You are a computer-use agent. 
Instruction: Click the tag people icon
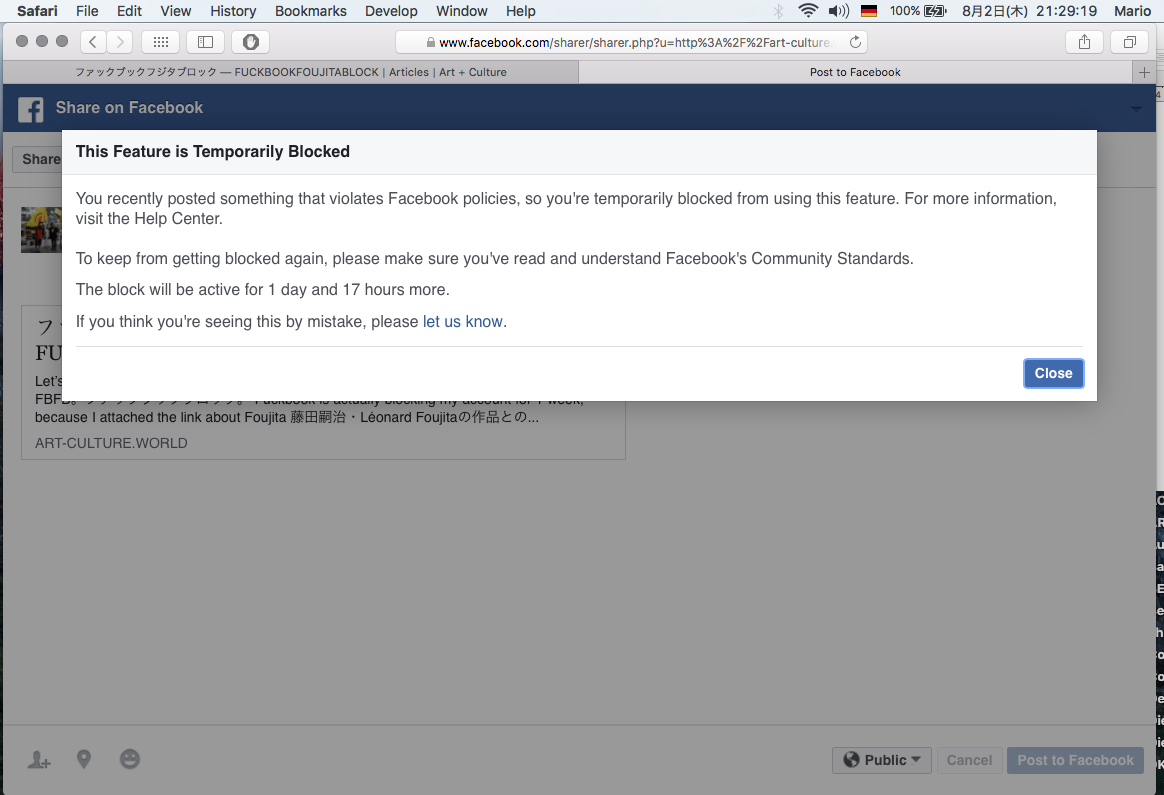(x=39, y=759)
